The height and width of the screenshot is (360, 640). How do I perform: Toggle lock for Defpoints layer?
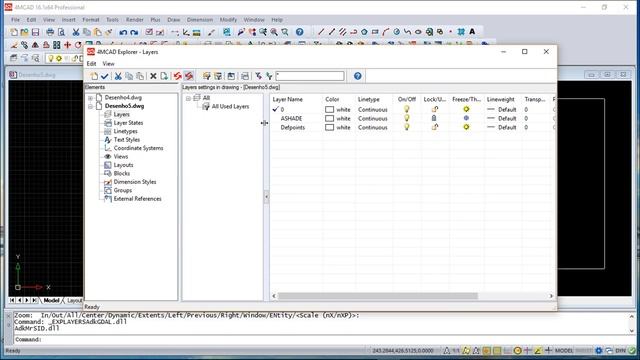pyautogui.click(x=435, y=127)
